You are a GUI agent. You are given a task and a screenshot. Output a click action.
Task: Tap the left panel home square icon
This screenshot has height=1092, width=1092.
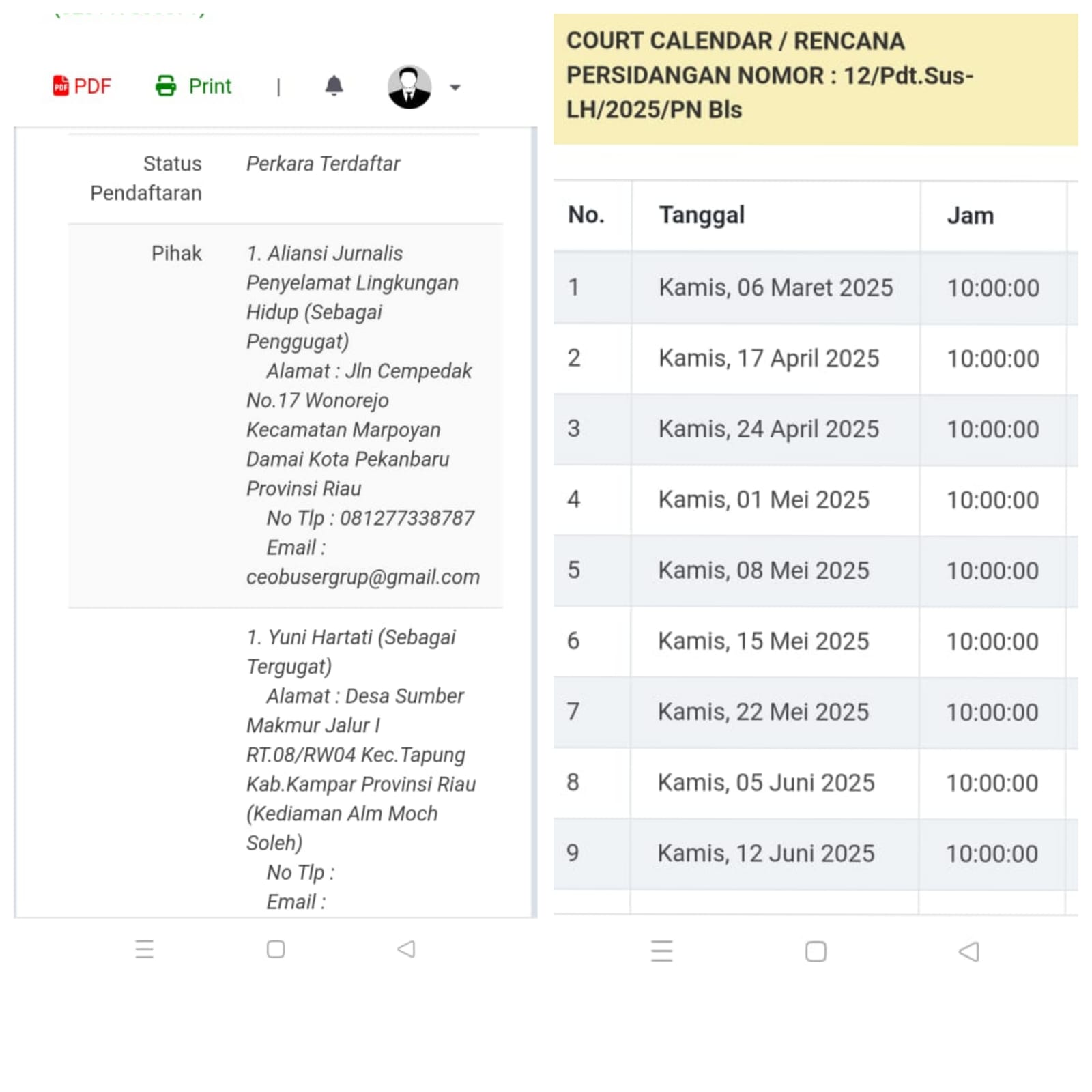click(276, 949)
